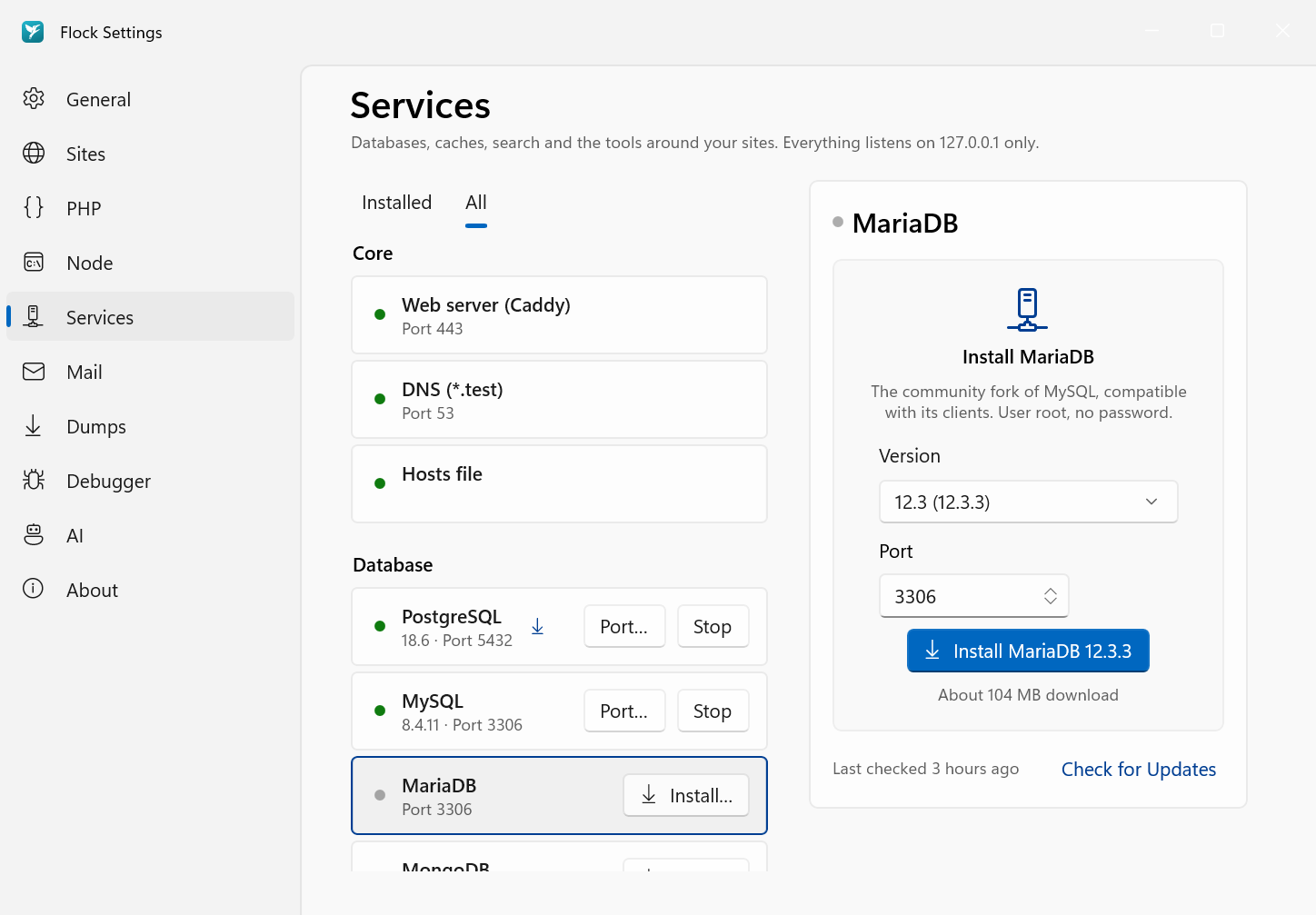The height and width of the screenshot is (915, 1316).
Task: Click the "Database" section heading
Action: click(x=393, y=565)
